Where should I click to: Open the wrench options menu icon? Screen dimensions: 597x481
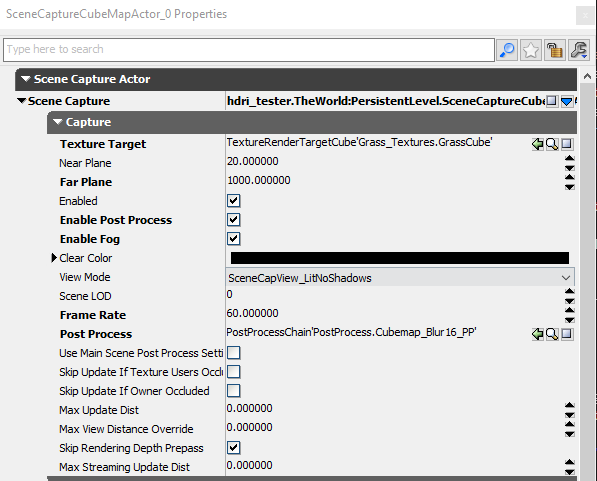click(x=579, y=50)
